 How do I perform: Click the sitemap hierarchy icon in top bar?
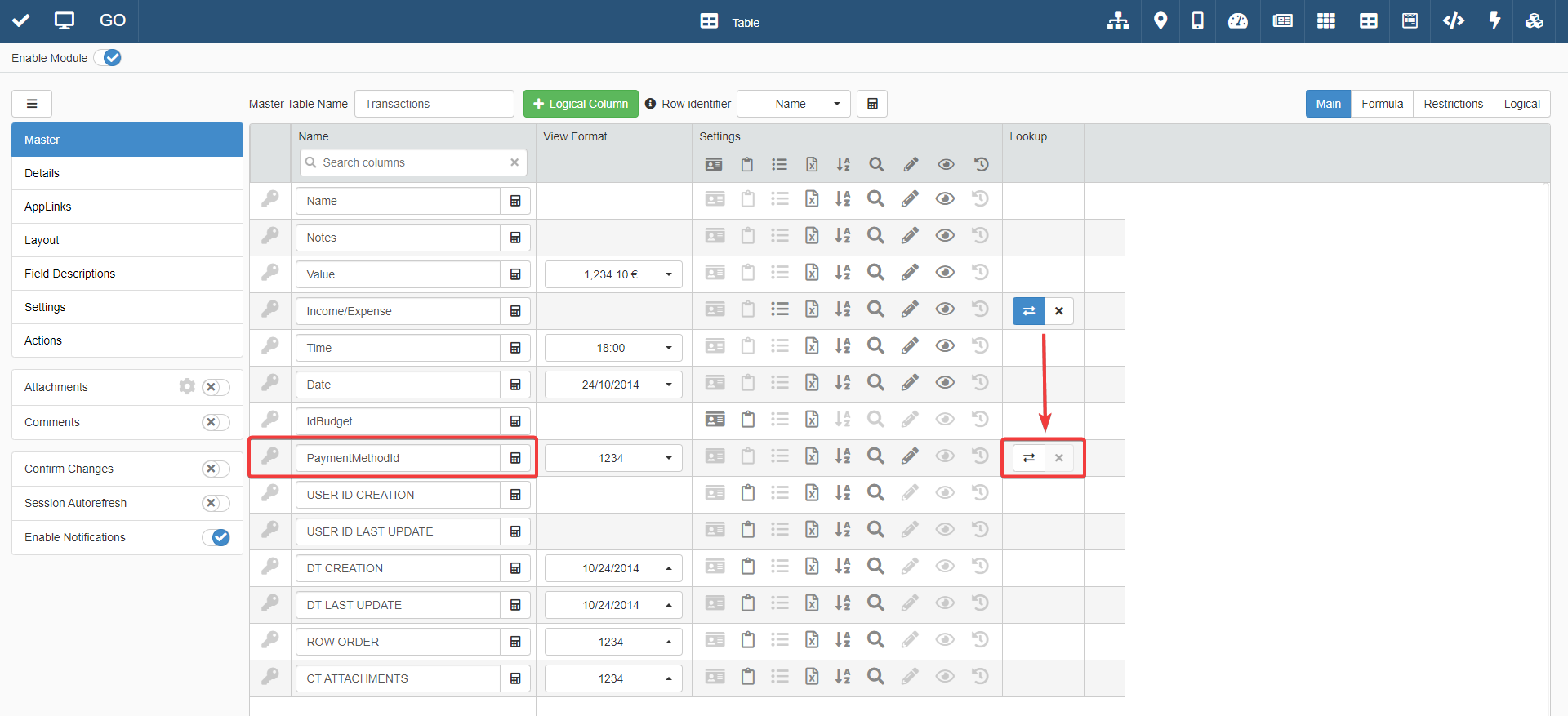pos(1118,21)
